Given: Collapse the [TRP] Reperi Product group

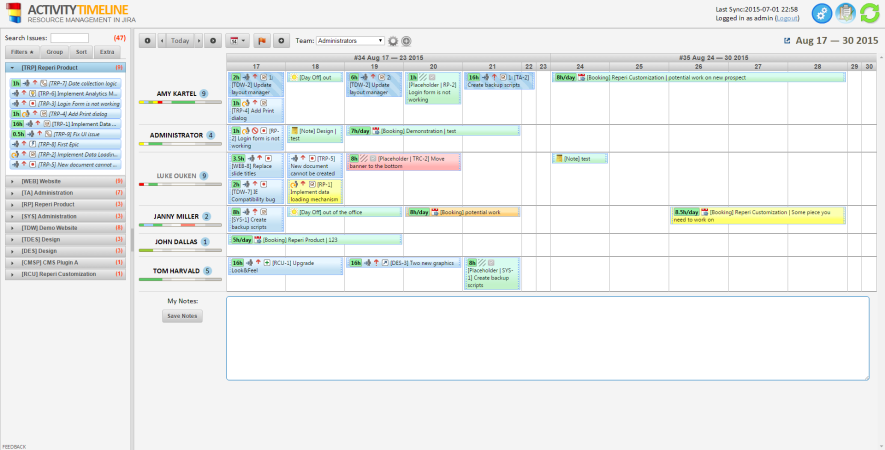Looking at the screenshot, I should pos(14,67).
